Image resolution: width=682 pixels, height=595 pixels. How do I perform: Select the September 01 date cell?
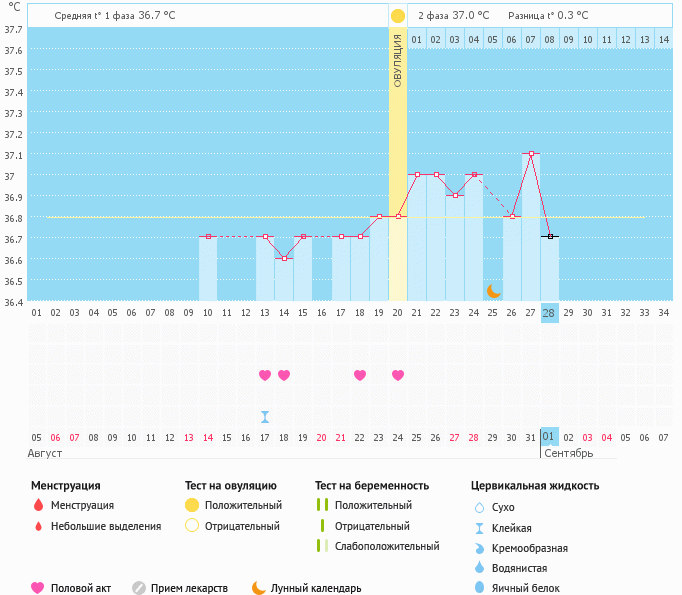click(x=549, y=437)
